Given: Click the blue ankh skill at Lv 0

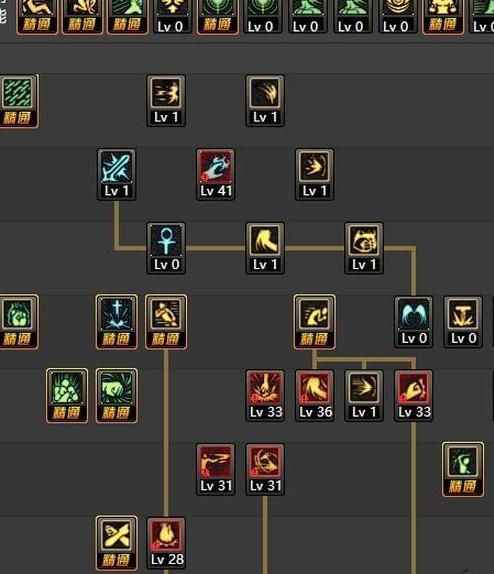Looking at the screenshot, I should coord(166,248).
